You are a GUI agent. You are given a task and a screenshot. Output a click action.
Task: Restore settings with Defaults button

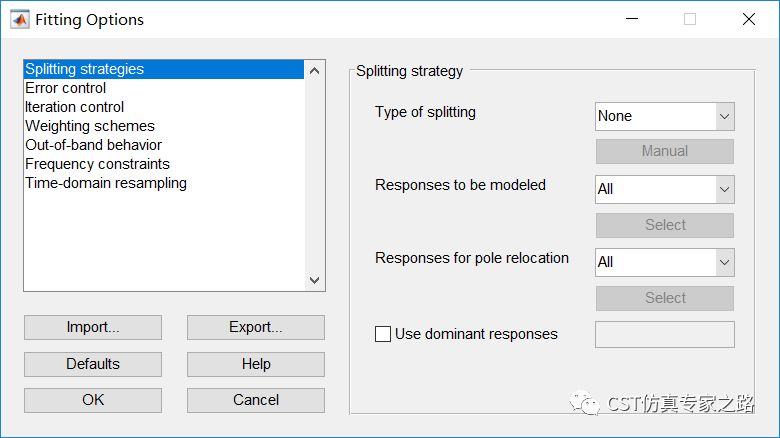pyautogui.click(x=93, y=364)
